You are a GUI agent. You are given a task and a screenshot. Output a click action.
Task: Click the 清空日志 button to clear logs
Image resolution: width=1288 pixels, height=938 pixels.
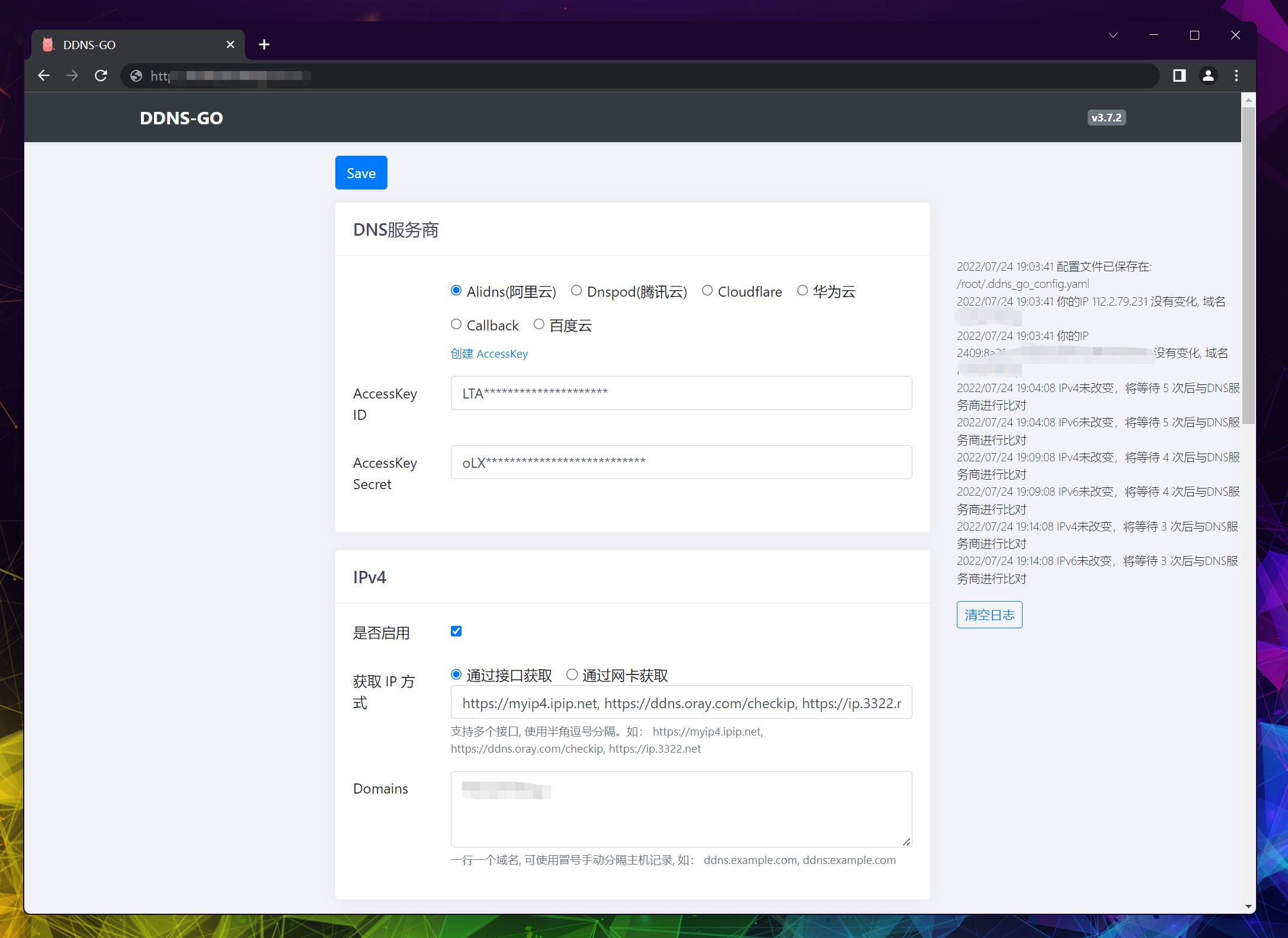[x=989, y=615]
